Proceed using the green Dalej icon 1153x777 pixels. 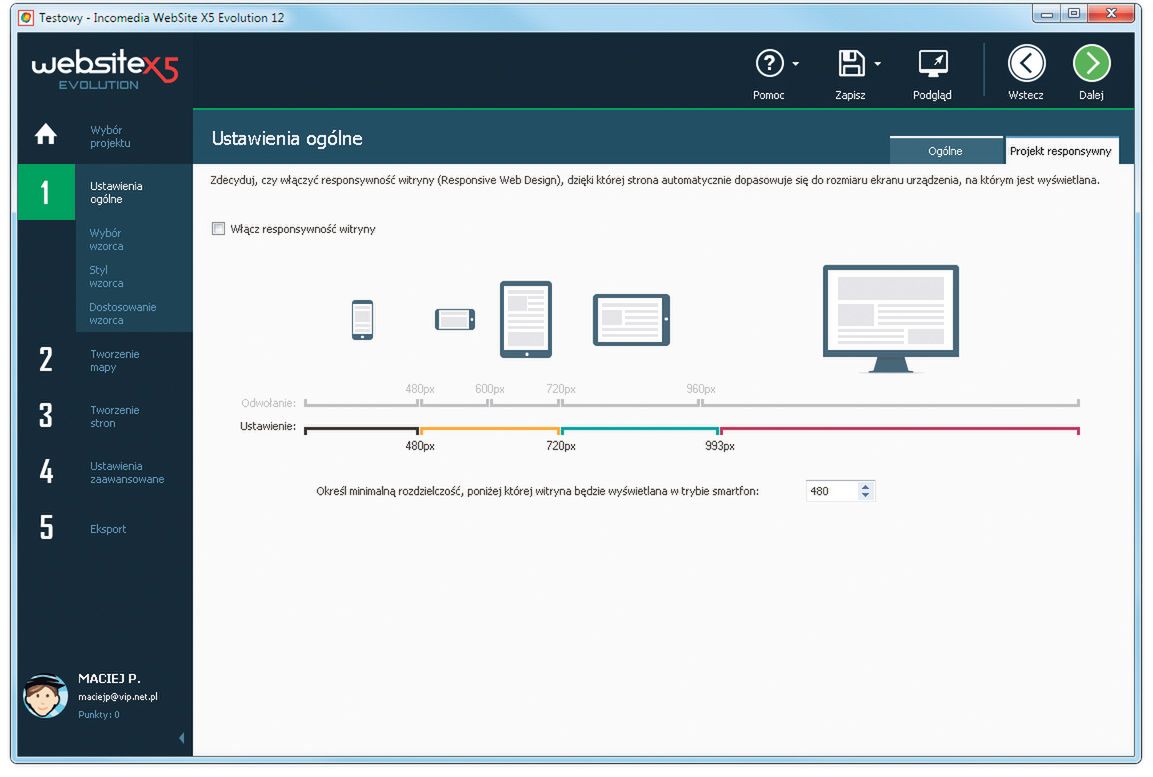[x=1091, y=63]
